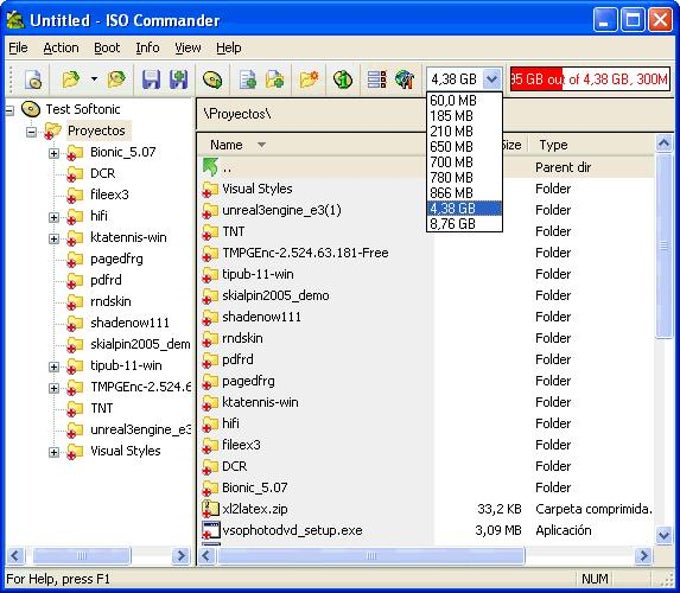This screenshot has height=593, width=680.
Task: Go up via the parent dir arrow
Action: pyautogui.click(x=210, y=167)
